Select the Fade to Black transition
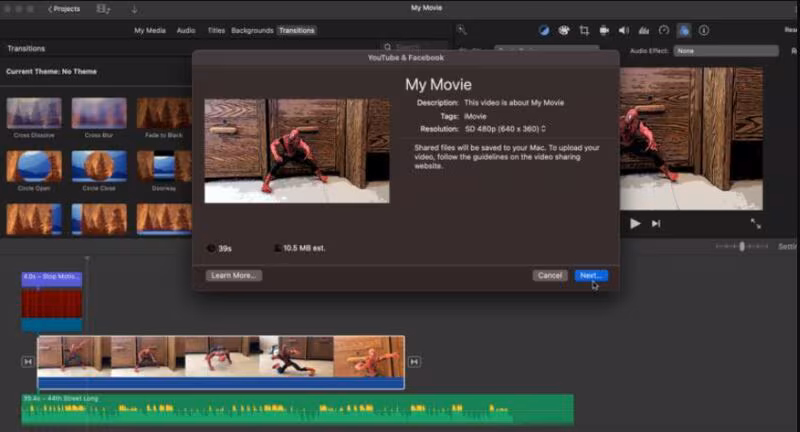Screen dimensions: 800x432 click(x=164, y=113)
